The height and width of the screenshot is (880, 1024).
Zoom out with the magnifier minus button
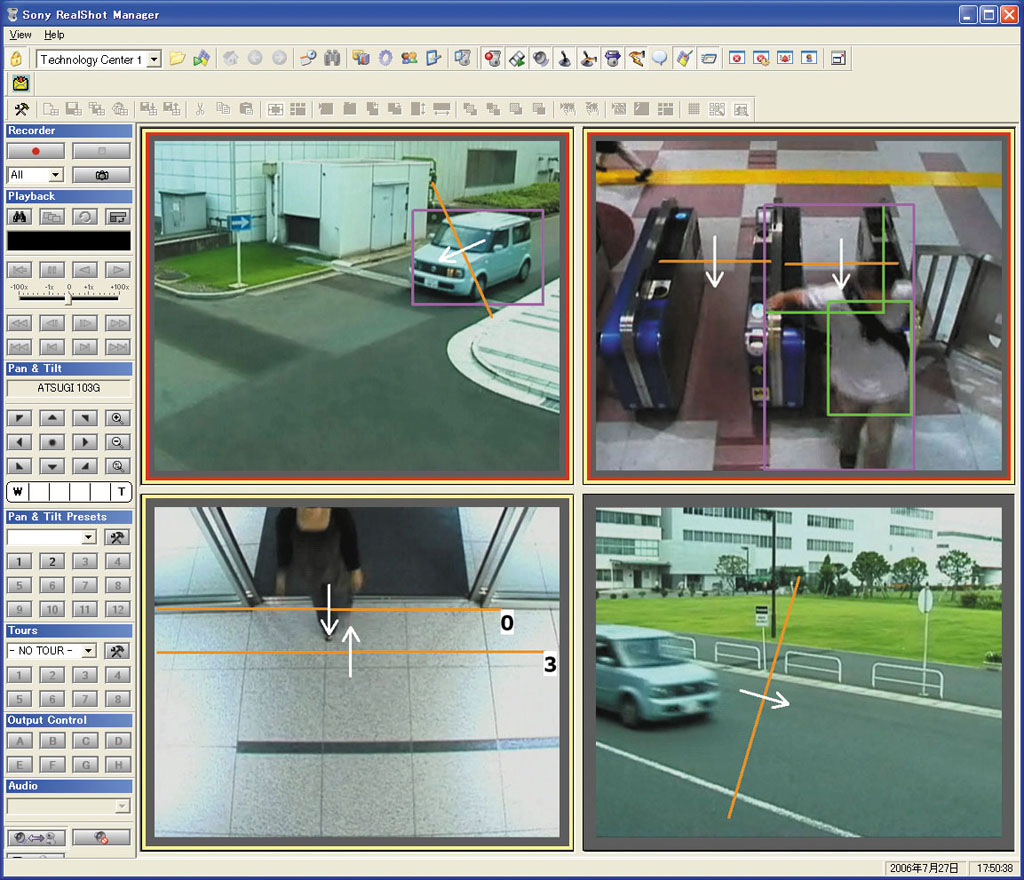click(118, 443)
